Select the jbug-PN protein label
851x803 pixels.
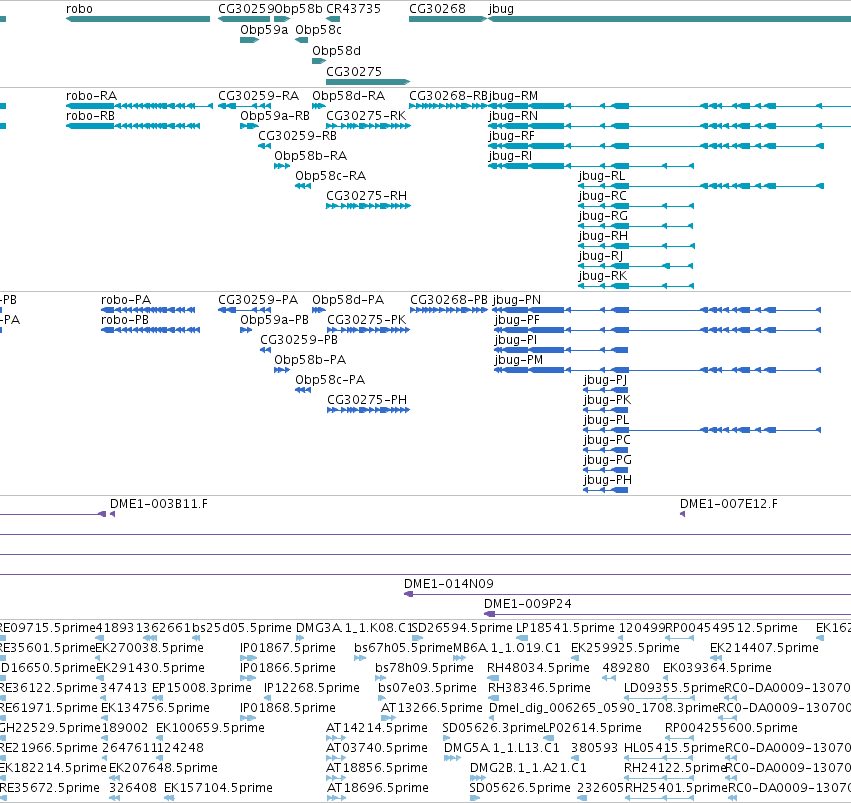tap(517, 300)
